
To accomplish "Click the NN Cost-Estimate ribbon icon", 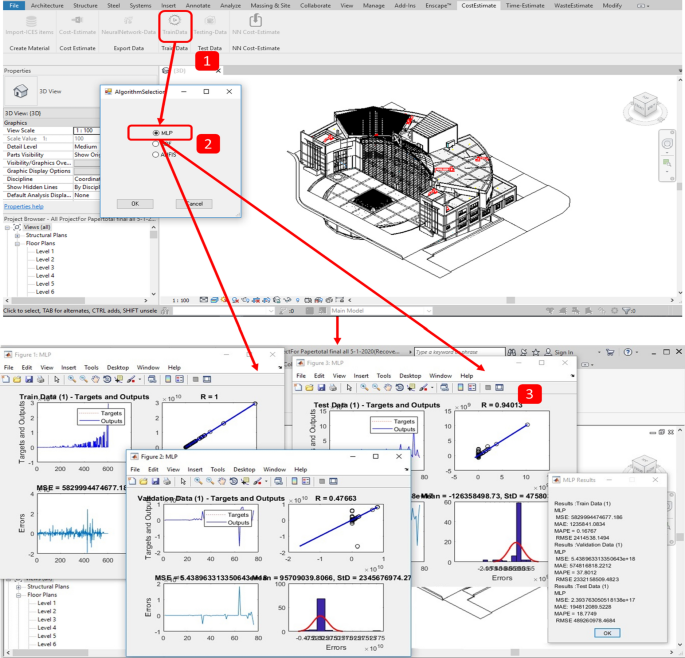I will pyautogui.click(x=256, y=20).
